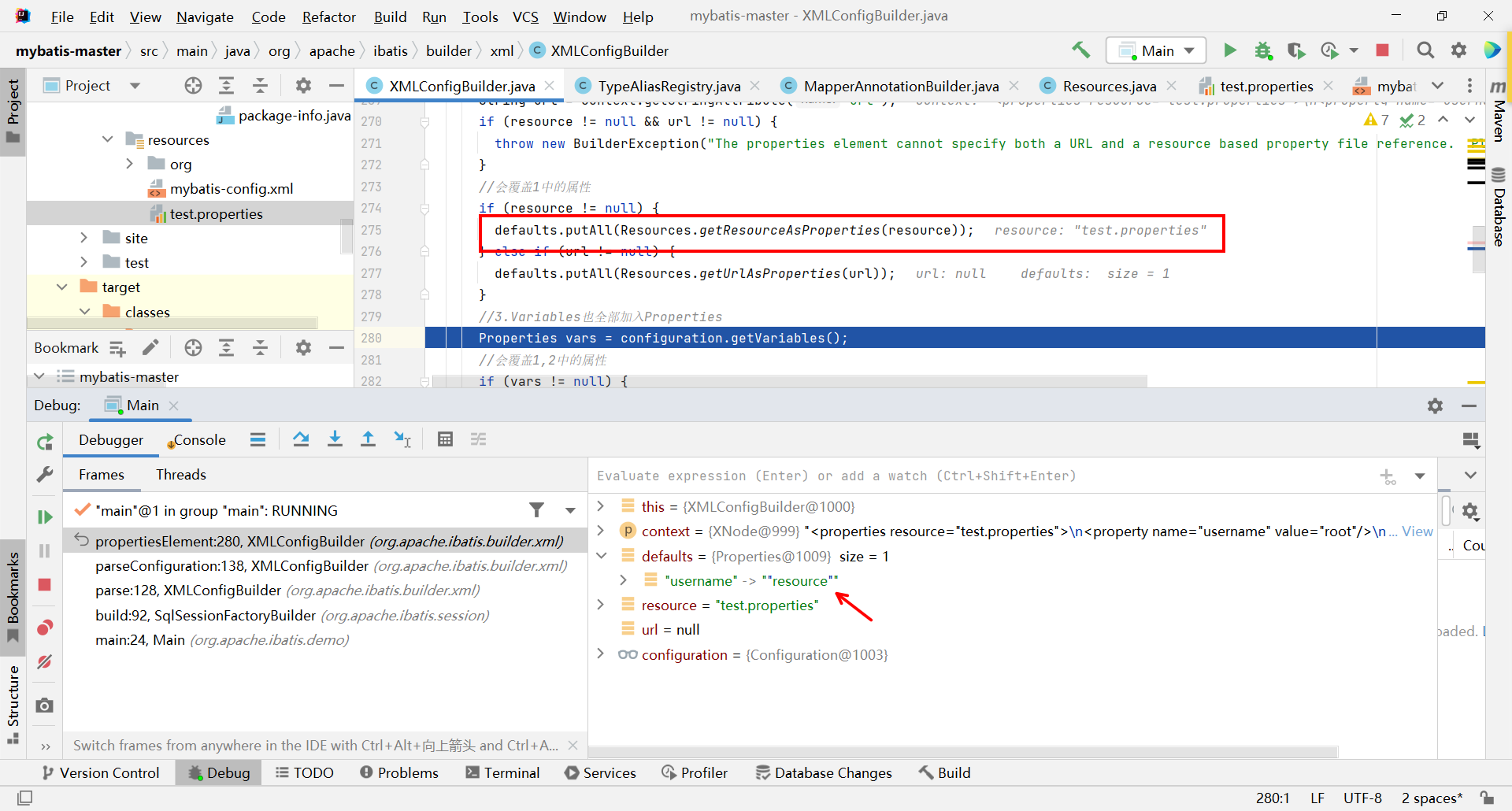Collapse all in Project panel
The height and width of the screenshot is (811, 1512).
[260, 85]
